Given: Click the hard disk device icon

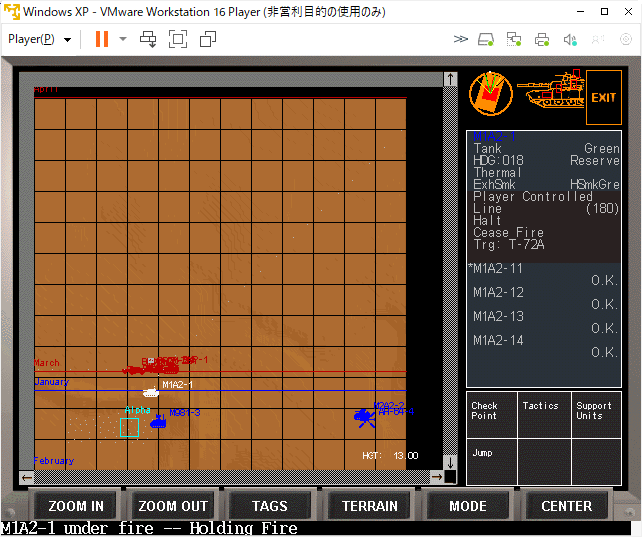Looking at the screenshot, I should (486, 39).
